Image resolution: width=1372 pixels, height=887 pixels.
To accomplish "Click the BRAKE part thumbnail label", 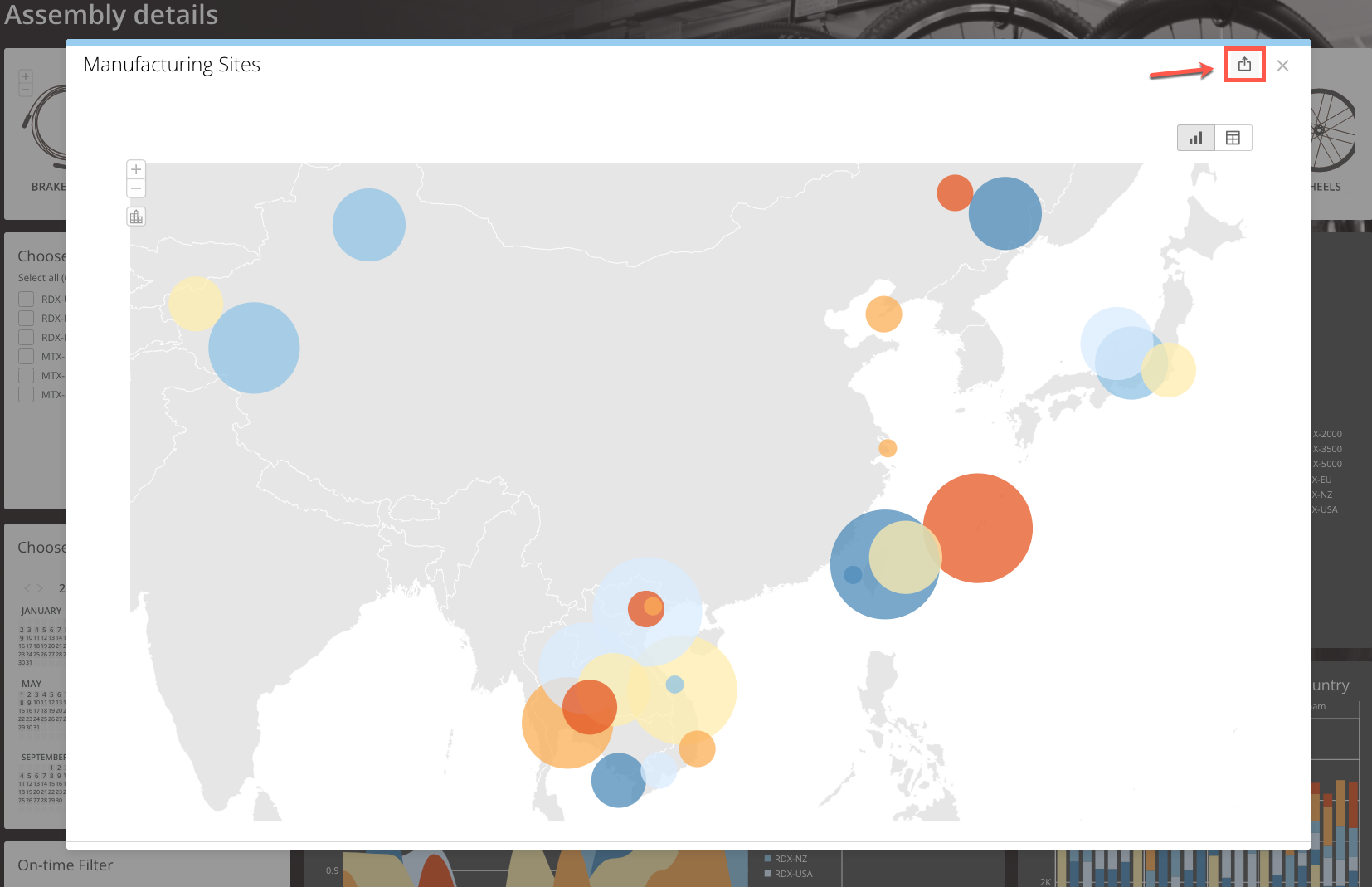I will 48,187.
